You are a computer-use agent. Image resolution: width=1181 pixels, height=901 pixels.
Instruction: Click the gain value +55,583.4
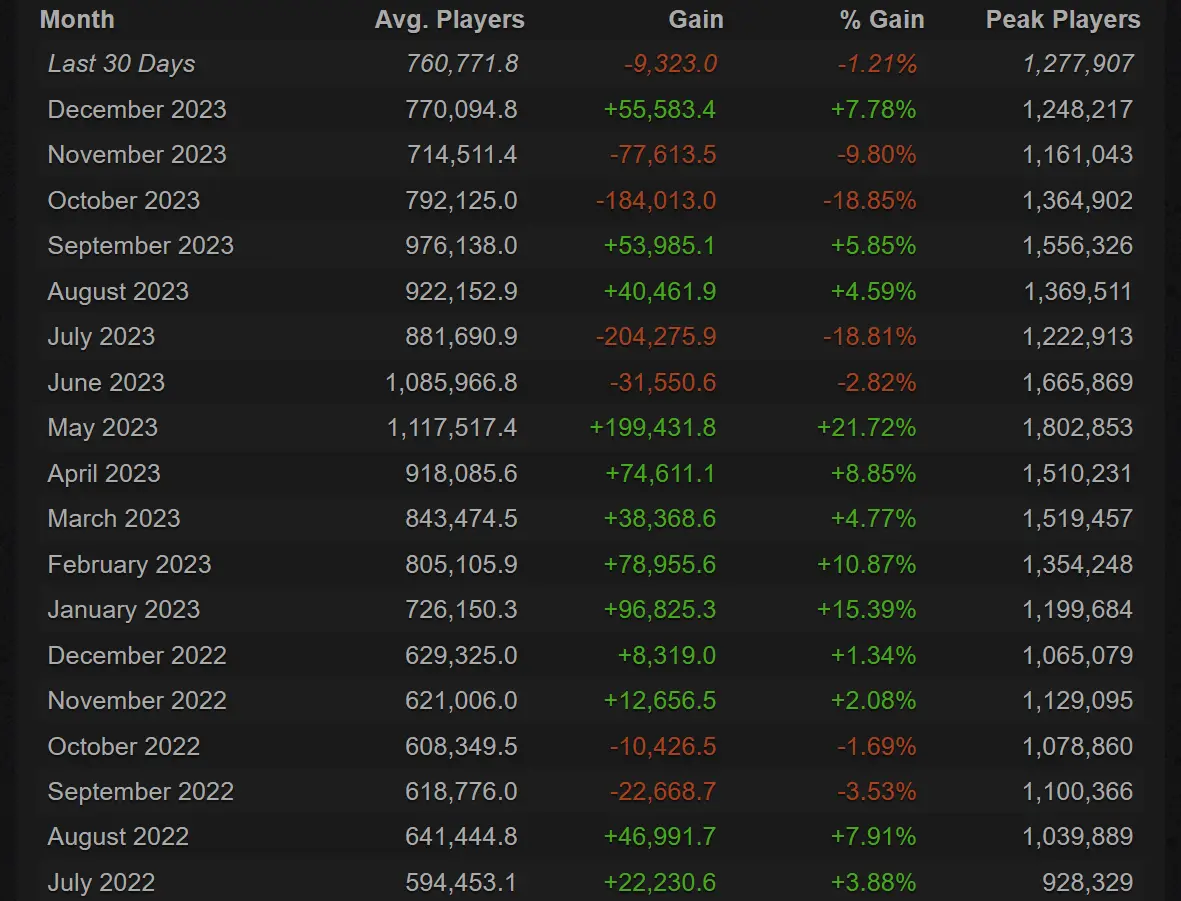(x=660, y=110)
